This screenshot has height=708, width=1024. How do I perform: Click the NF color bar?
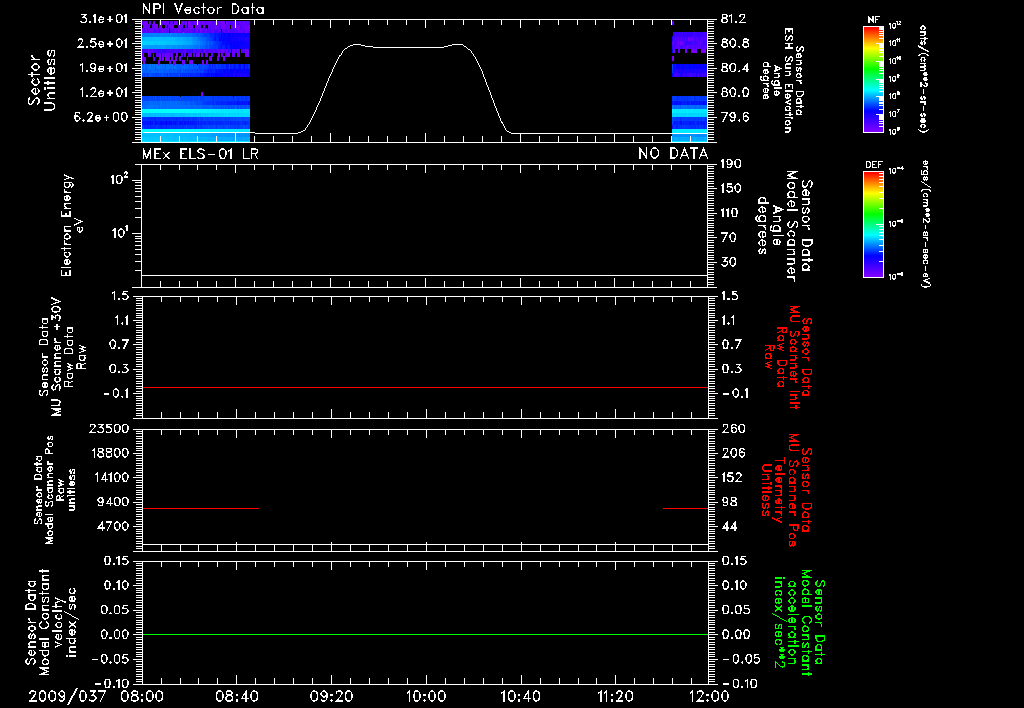[x=874, y=78]
